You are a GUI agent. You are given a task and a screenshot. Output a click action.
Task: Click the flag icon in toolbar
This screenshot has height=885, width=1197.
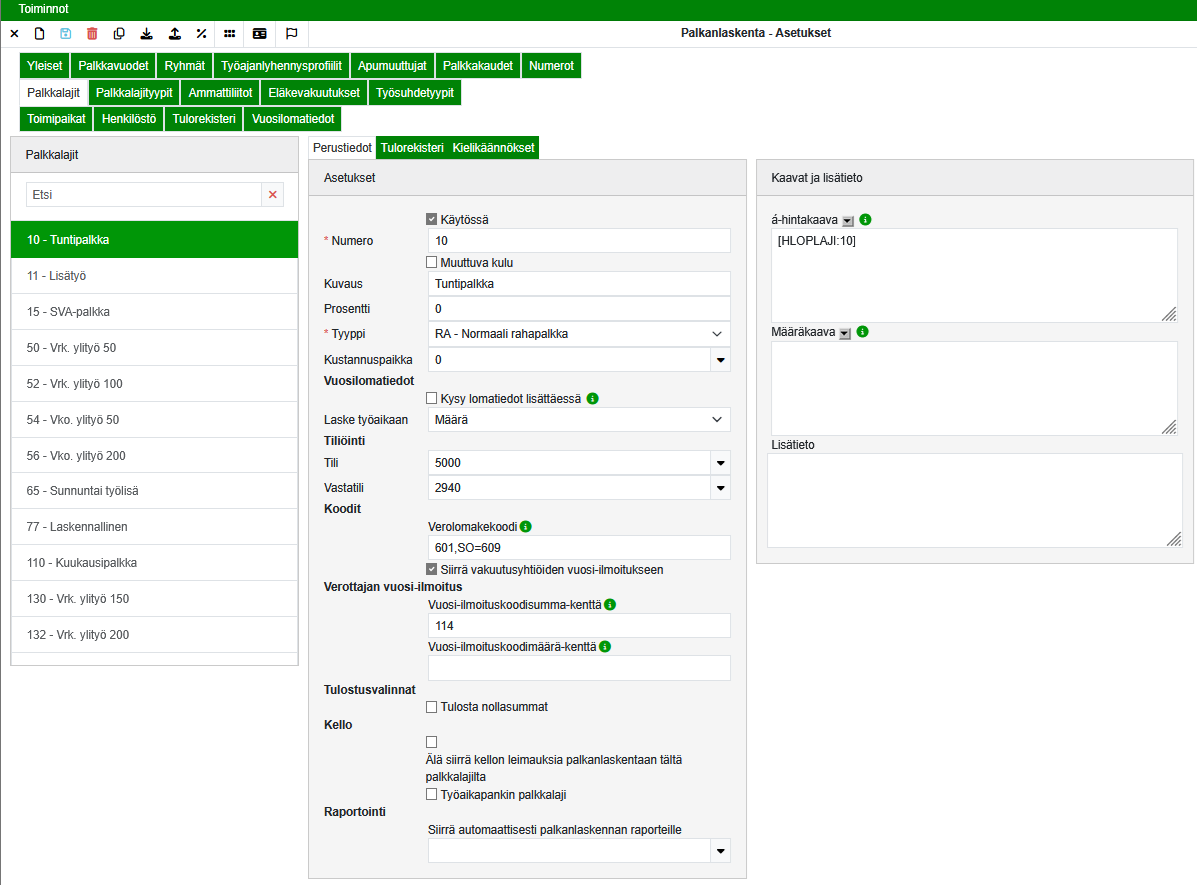292,33
